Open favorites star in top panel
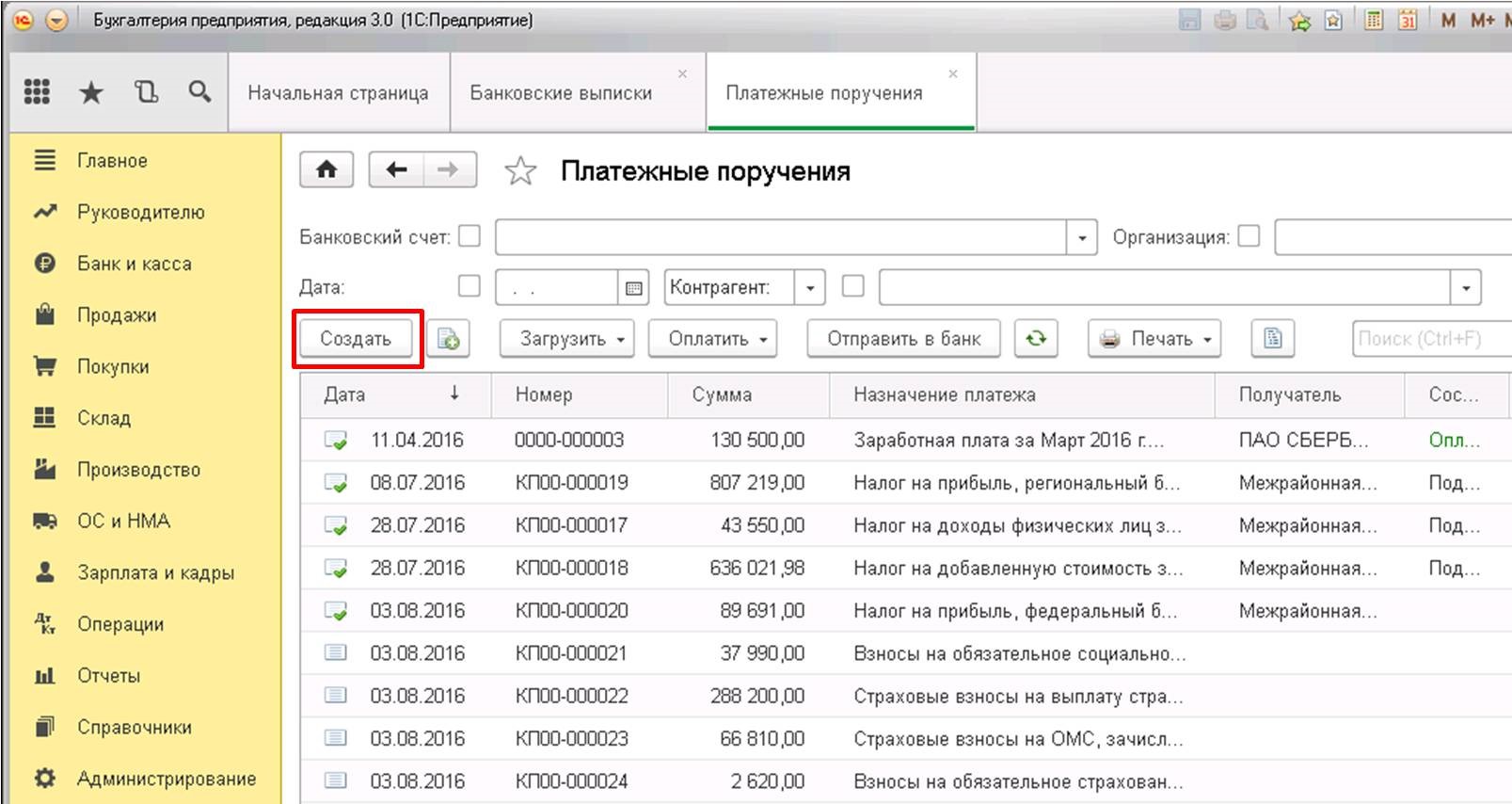1512x804 pixels. click(x=91, y=92)
